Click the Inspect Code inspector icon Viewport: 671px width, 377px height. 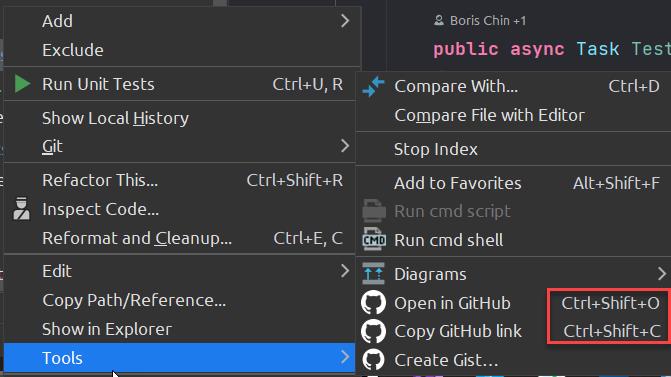(x=21, y=209)
